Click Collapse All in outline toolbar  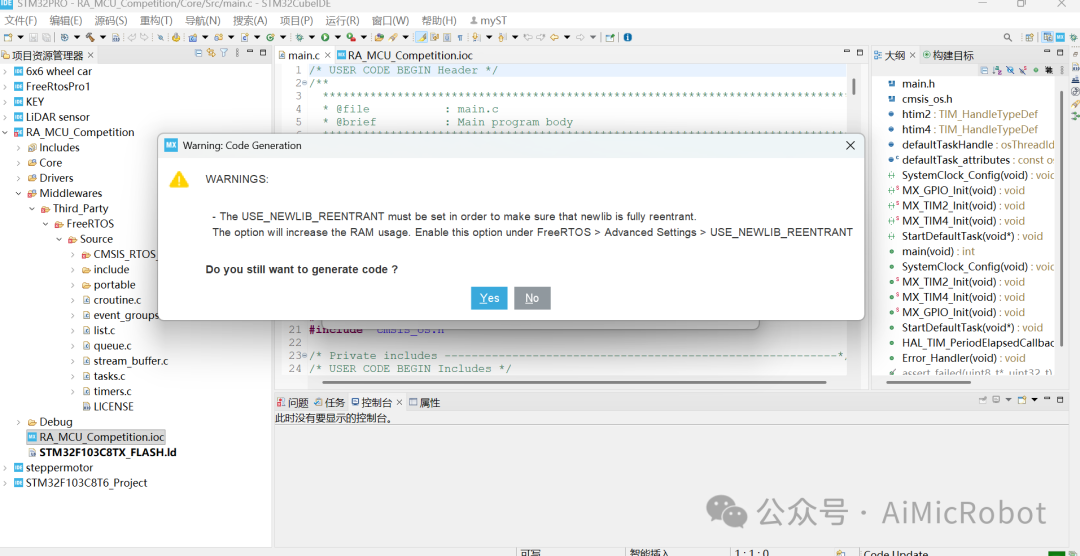(984, 70)
